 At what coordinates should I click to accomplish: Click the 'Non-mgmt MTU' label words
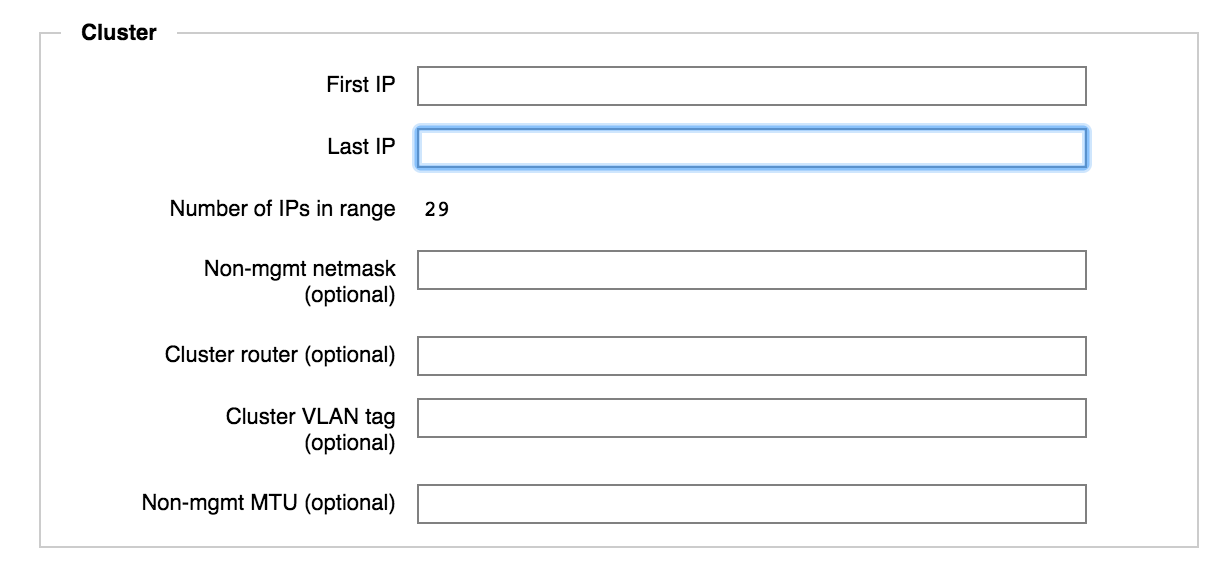point(220,503)
